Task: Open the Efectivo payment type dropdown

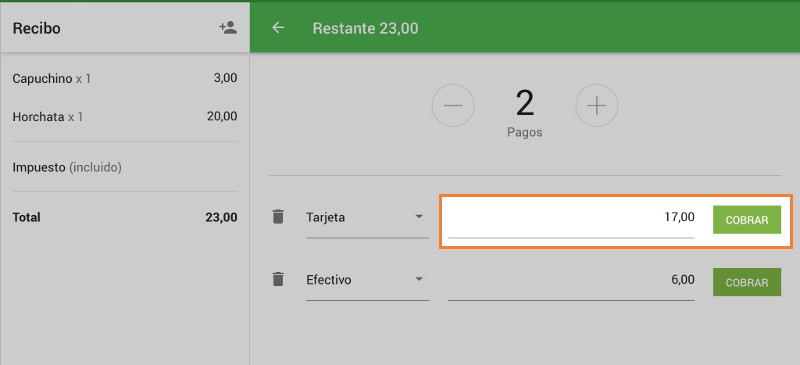Action: pyautogui.click(x=367, y=281)
